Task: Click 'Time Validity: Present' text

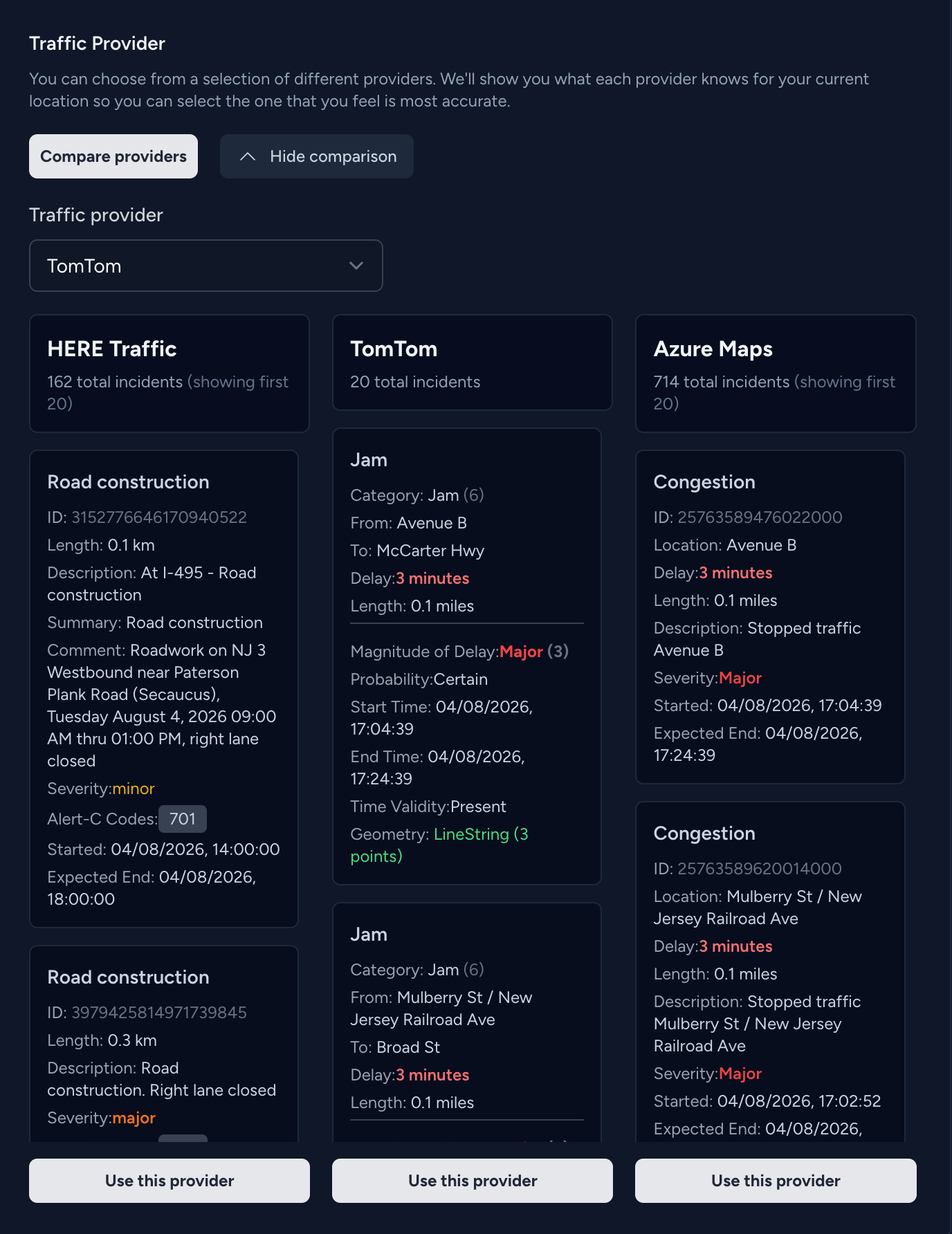Action: pos(428,807)
